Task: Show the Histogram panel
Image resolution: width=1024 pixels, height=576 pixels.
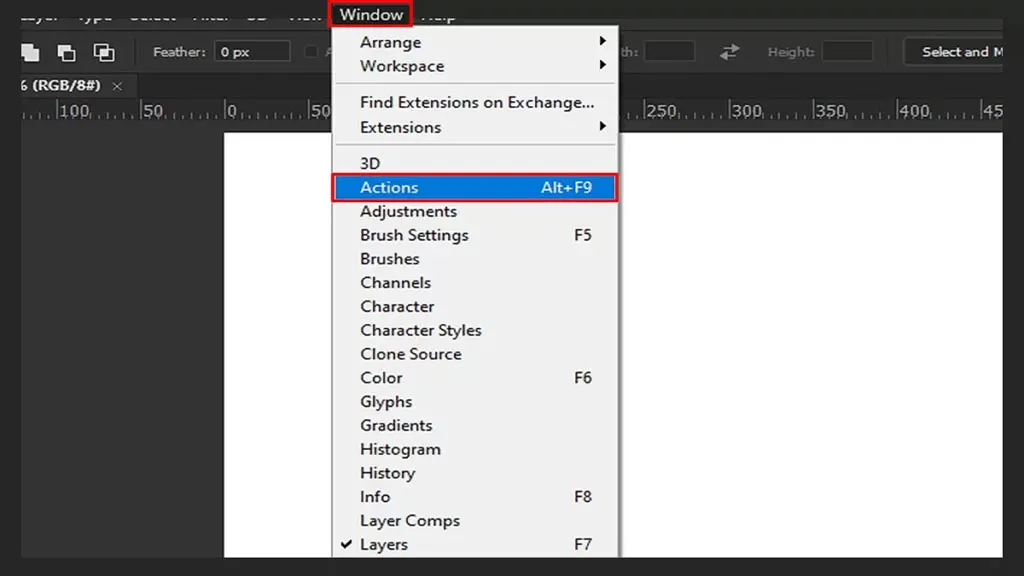Action: tap(475, 449)
